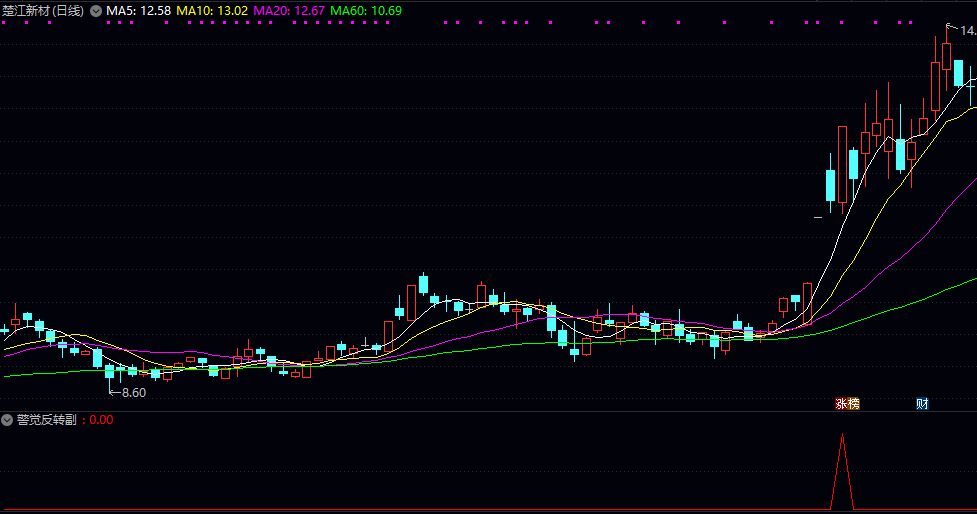This screenshot has width=977, height=514.
Task: Select the yellow MA10 indicator label
Action: (x=212, y=11)
